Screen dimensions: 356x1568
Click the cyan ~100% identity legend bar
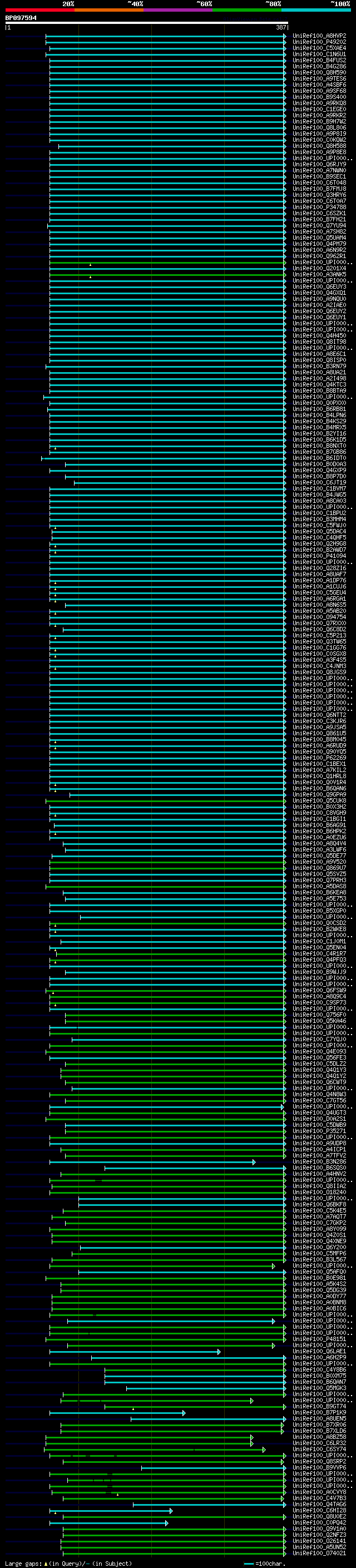316,10
